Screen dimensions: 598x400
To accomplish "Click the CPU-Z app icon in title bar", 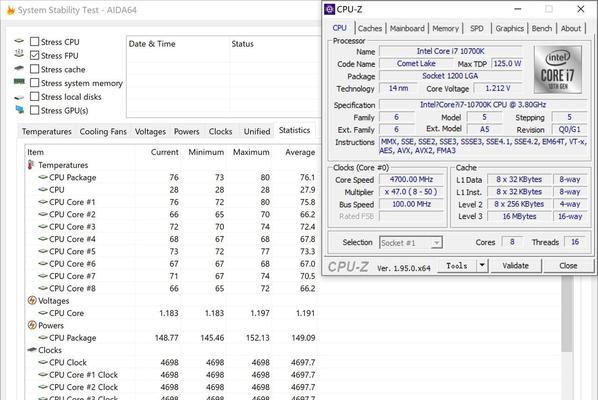I will [x=329, y=9].
